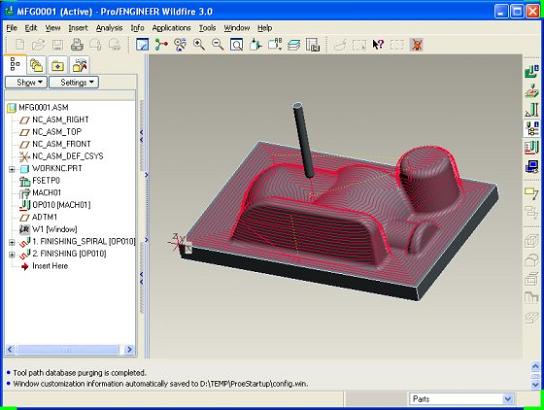The width and height of the screenshot is (544, 410).
Task: Open the Edit menu
Action: click(x=31, y=28)
